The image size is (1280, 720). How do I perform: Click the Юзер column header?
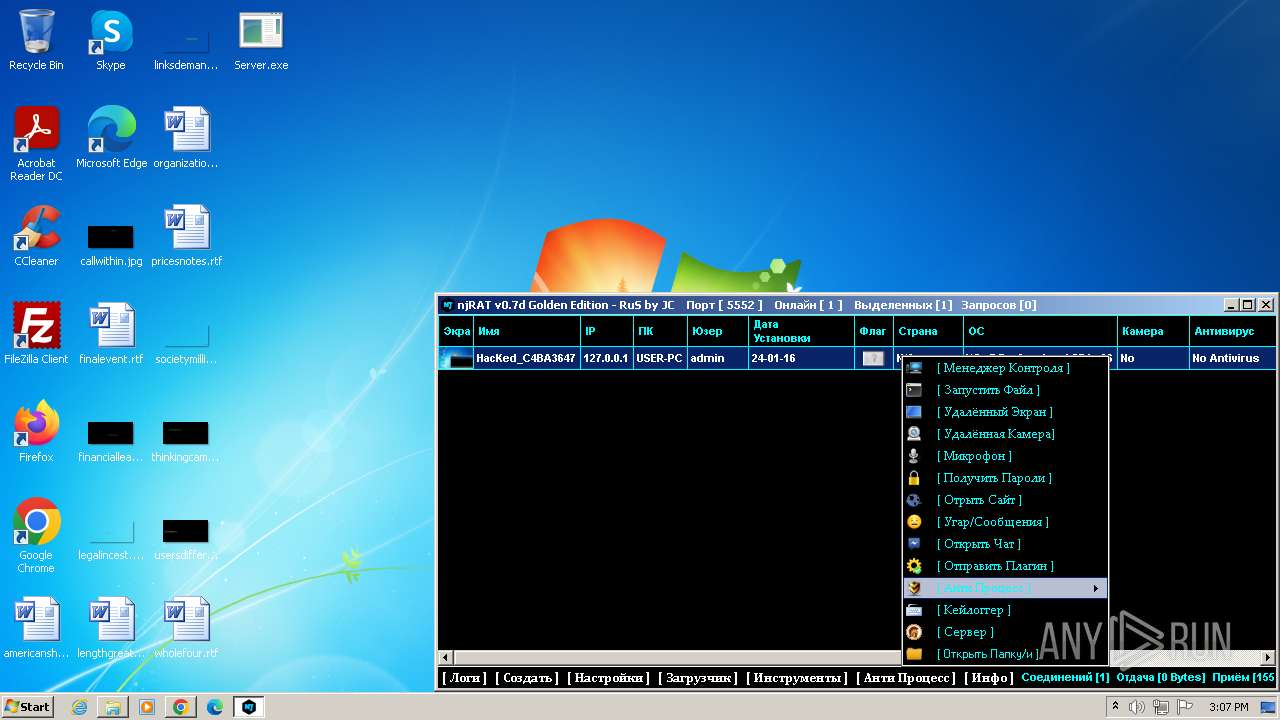tap(717, 331)
